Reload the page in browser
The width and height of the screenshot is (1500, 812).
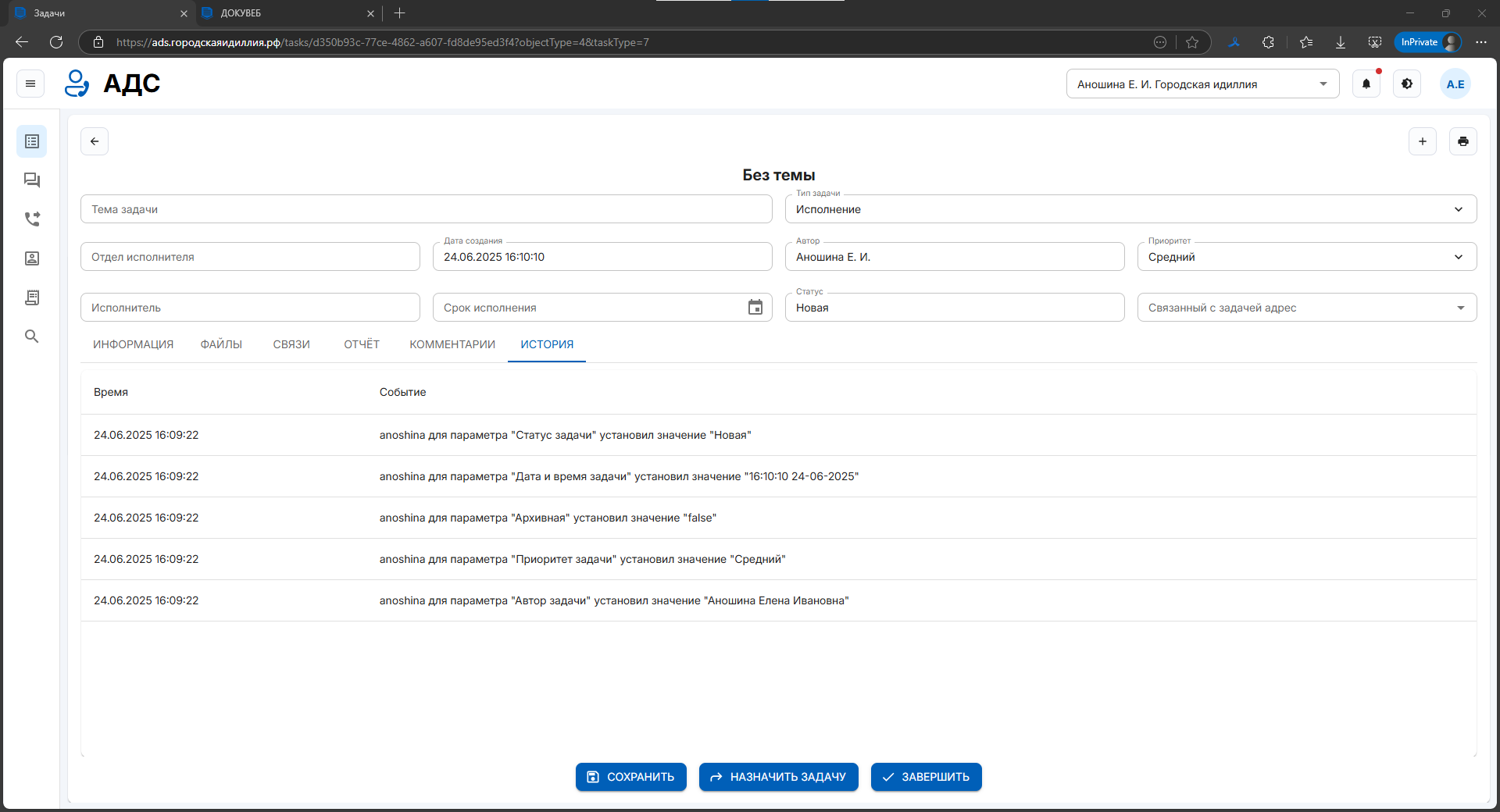(56, 42)
